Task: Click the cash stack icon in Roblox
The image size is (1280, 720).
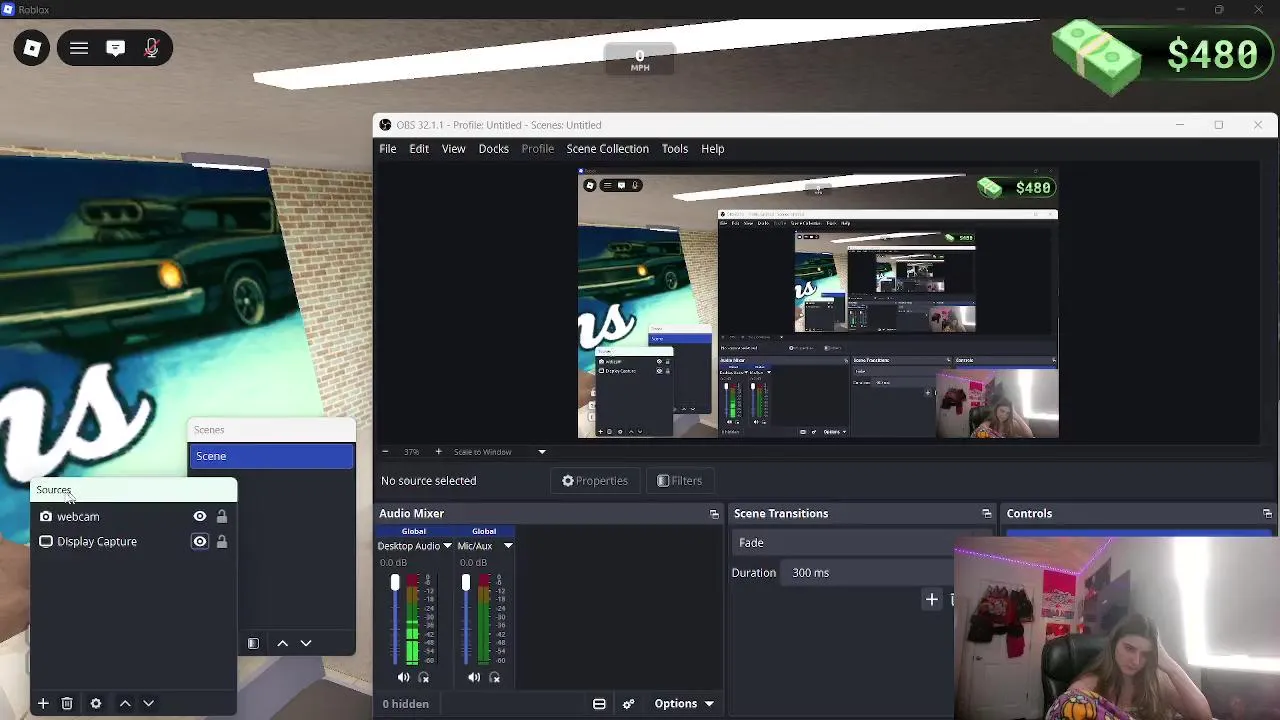Action: coord(1097,57)
